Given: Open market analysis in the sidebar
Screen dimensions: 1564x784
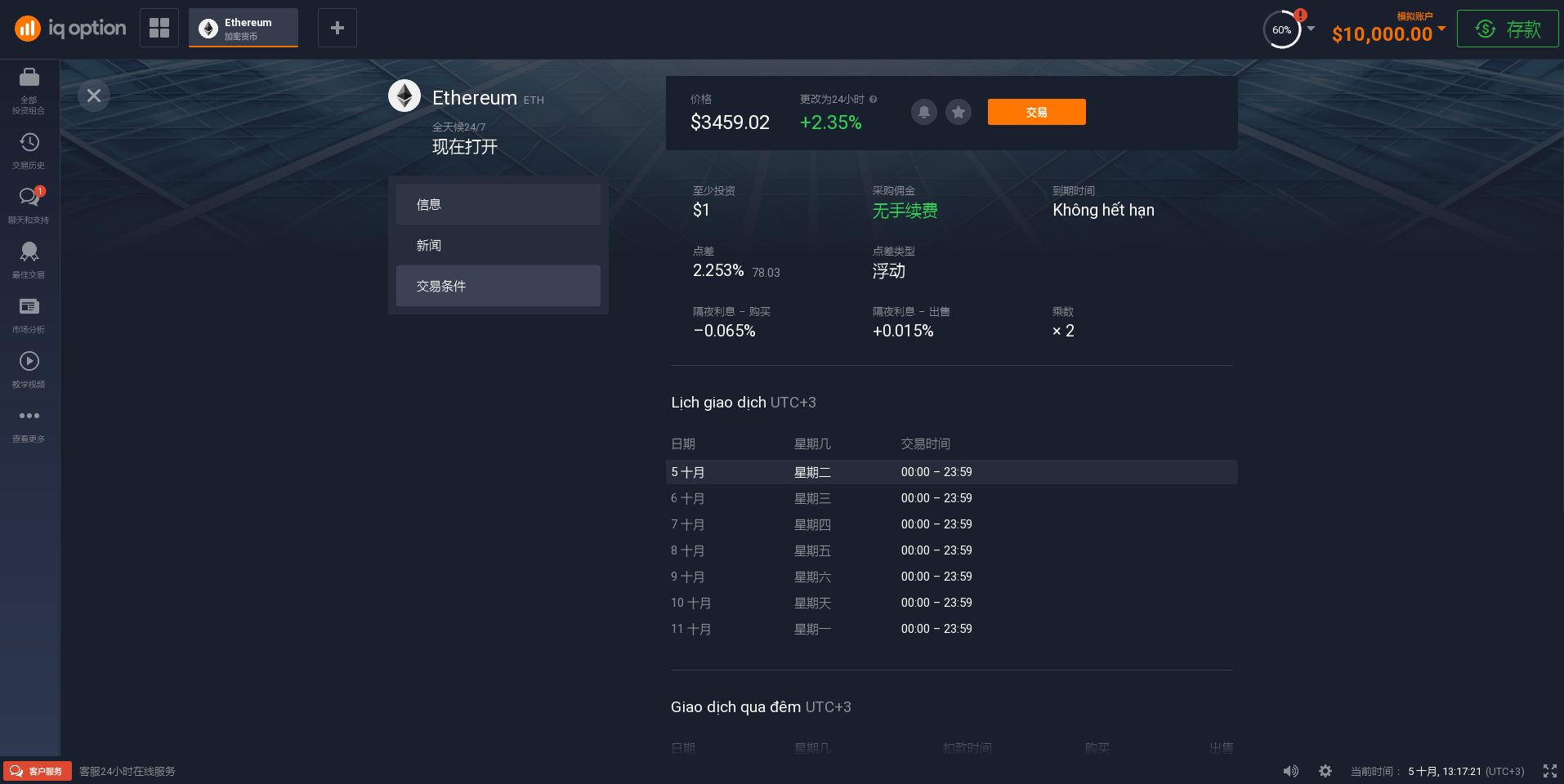Looking at the screenshot, I should (29, 307).
